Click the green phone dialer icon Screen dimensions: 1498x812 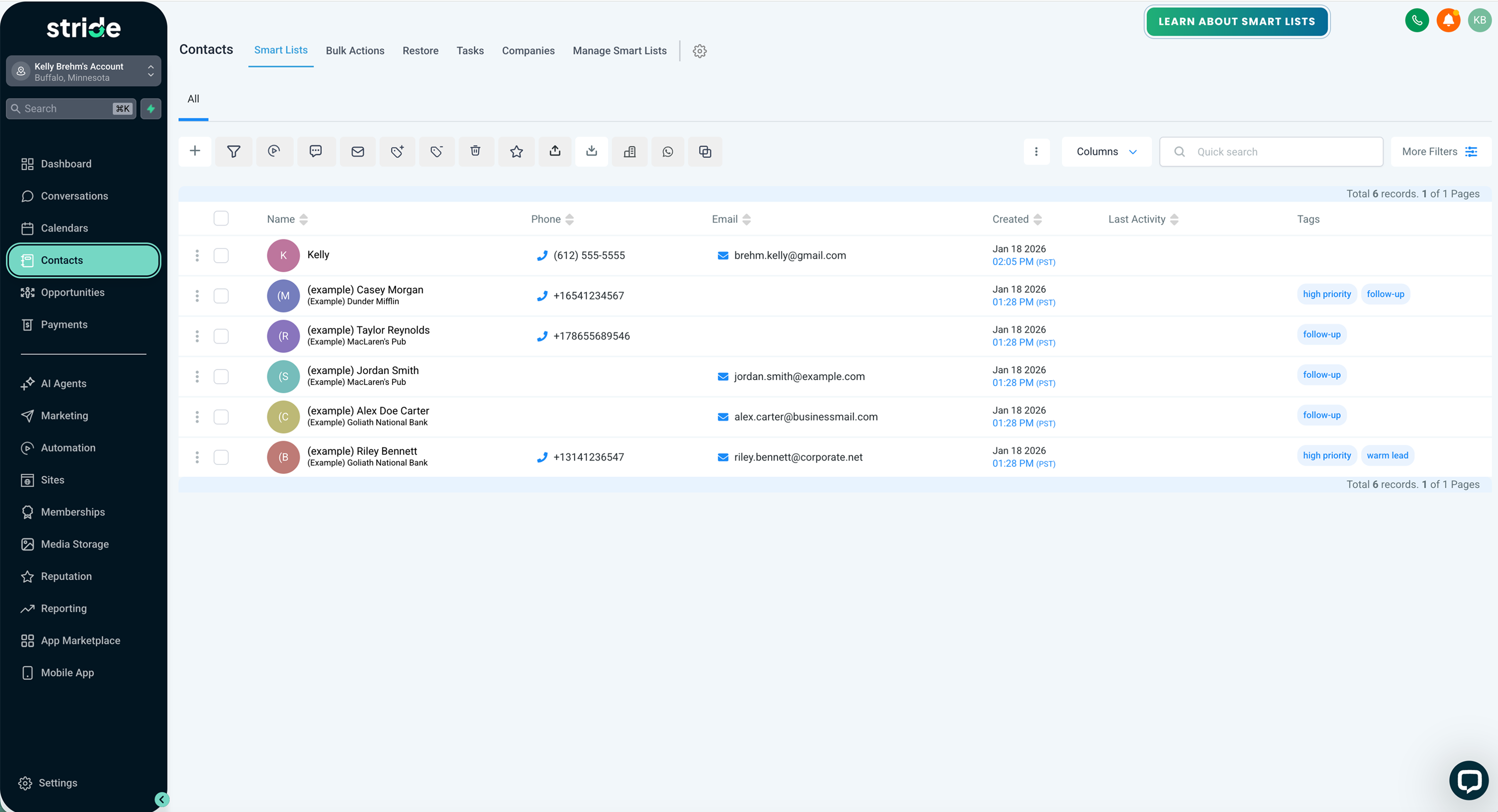[x=1417, y=20]
